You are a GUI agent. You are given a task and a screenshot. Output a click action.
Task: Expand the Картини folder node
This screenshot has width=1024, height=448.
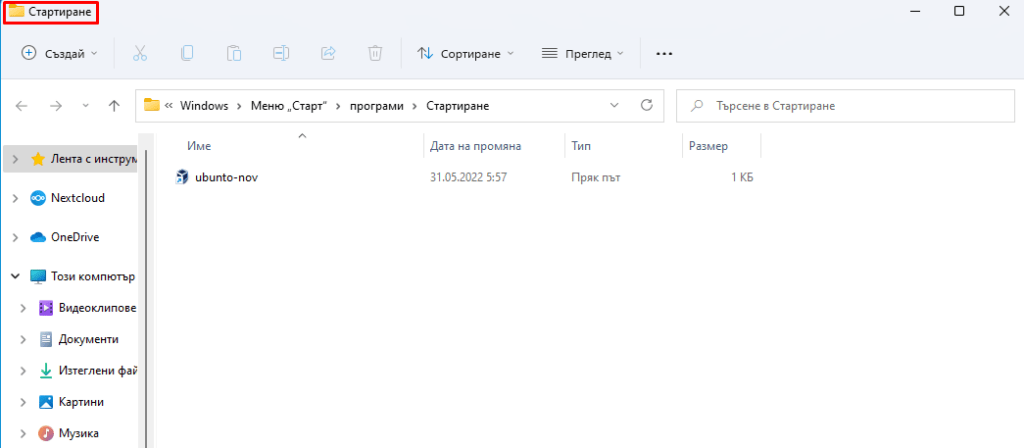pos(23,402)
